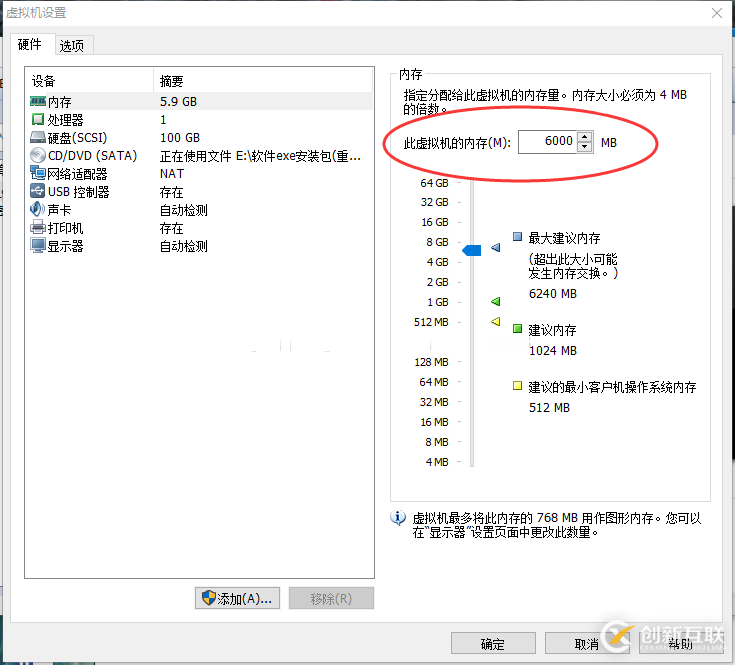The width and height of the screenshot is (735, 665).
Task: Click the blue memory slider handle
Action: click(472, 250)
